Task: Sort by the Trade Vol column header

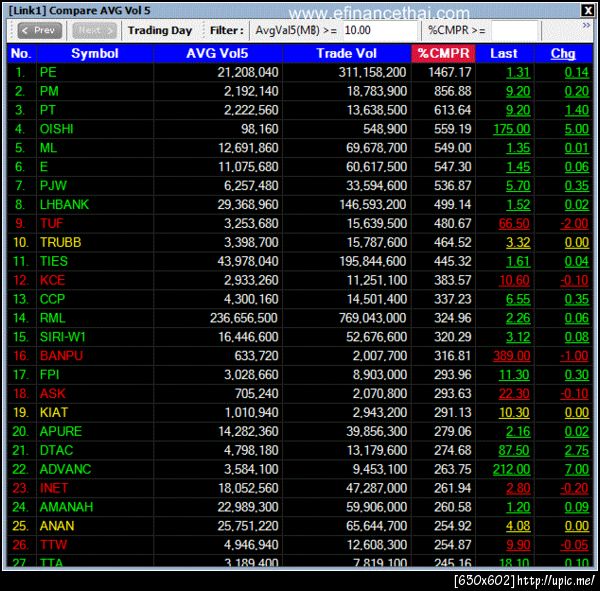Action: (x=346, y=53)
